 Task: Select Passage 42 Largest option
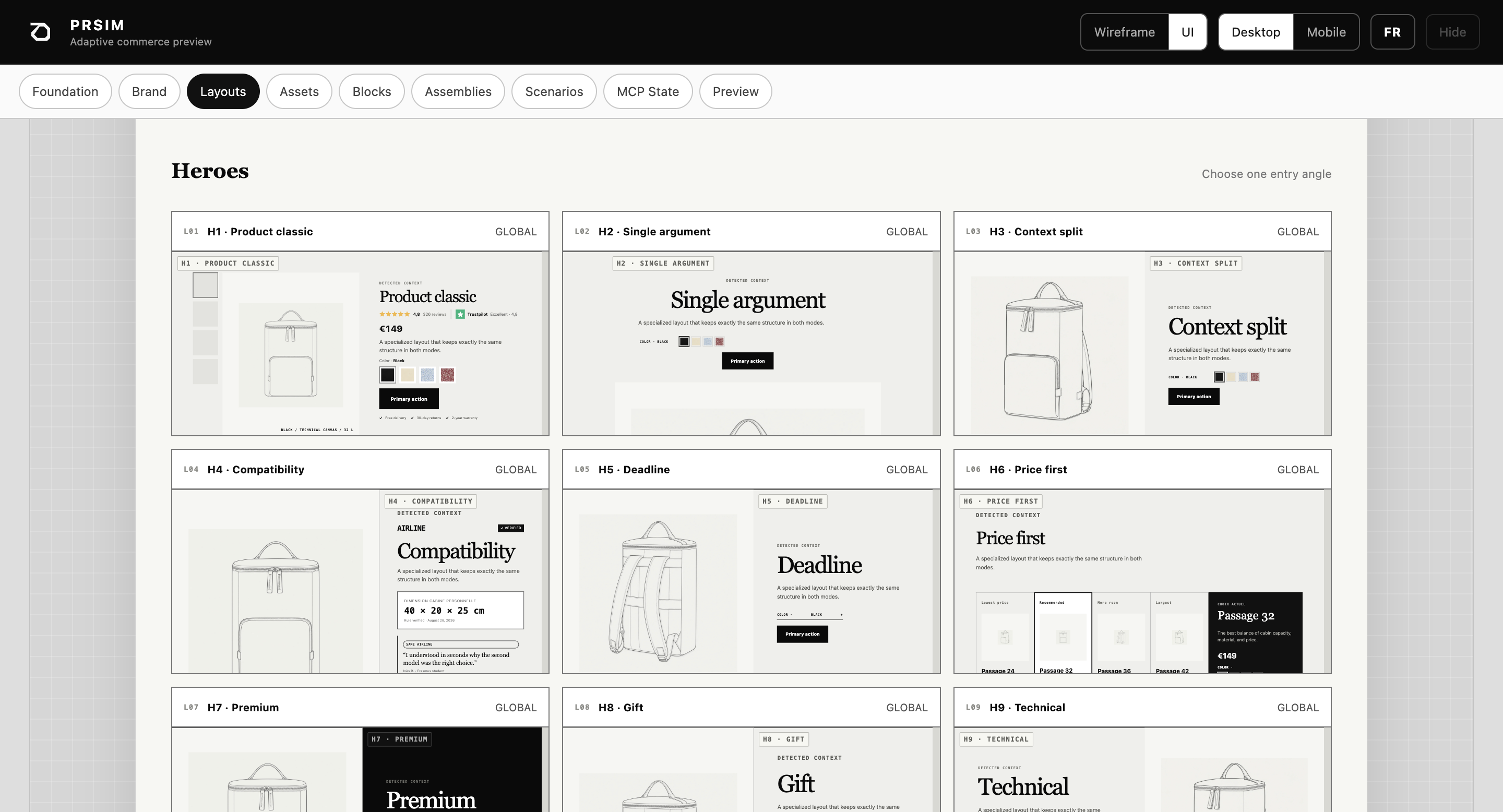click(x=1178, y=634)
